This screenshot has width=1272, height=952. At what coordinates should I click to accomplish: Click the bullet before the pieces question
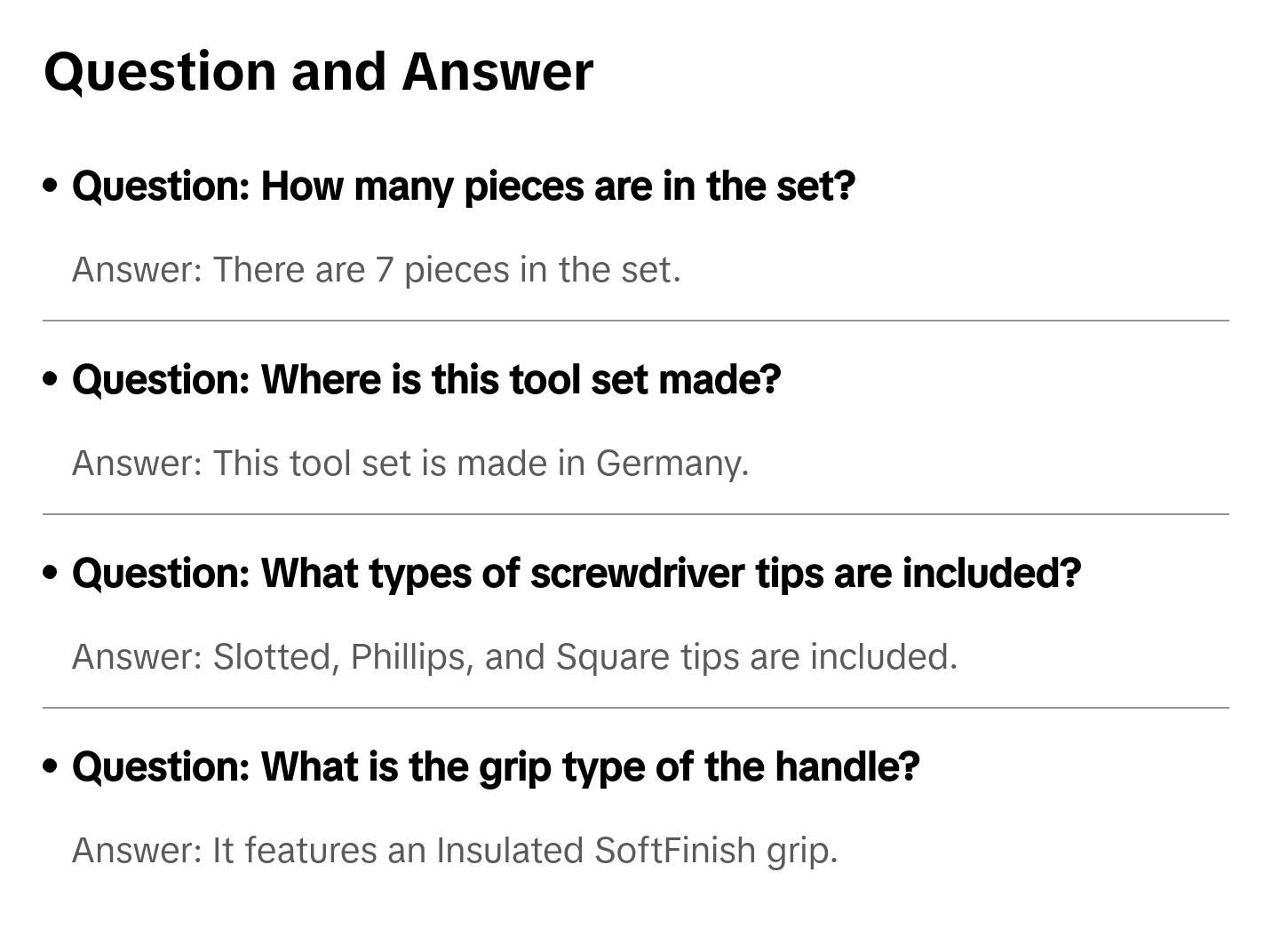[51, 186]
